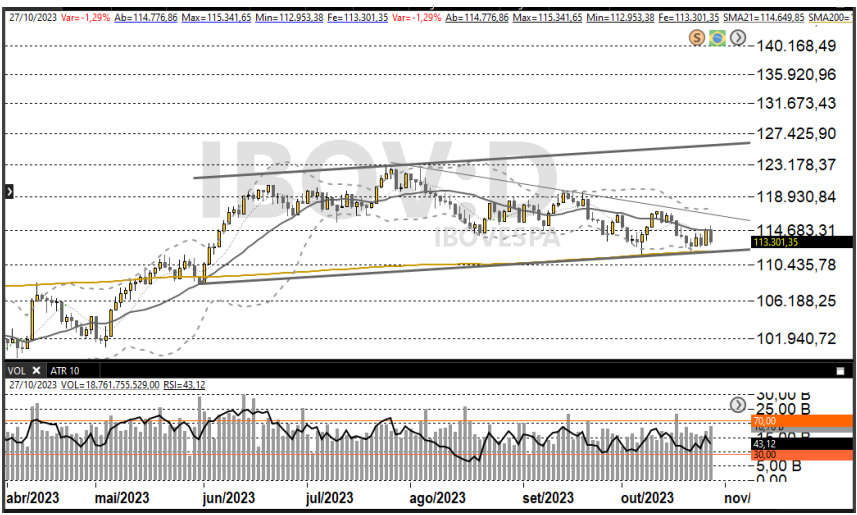Image resolution: width=857 pixels, height=515 pixels.
Task: Click the round arrow icon beside the flag
Action: [x=738, y=37]
